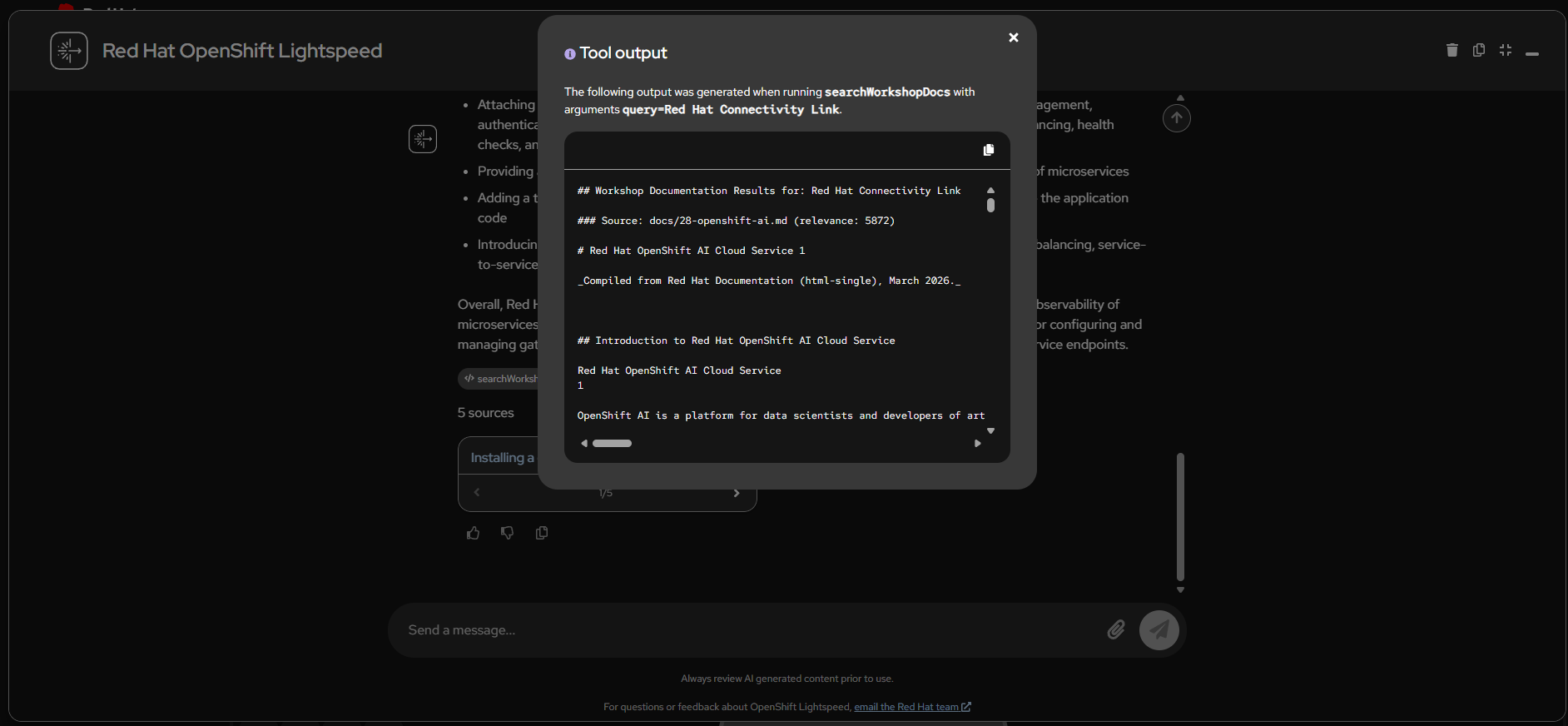Viewport: 1568px width, 726px height.
Task: Click the Lightspeed logo in the header
Action: (69, 51)
